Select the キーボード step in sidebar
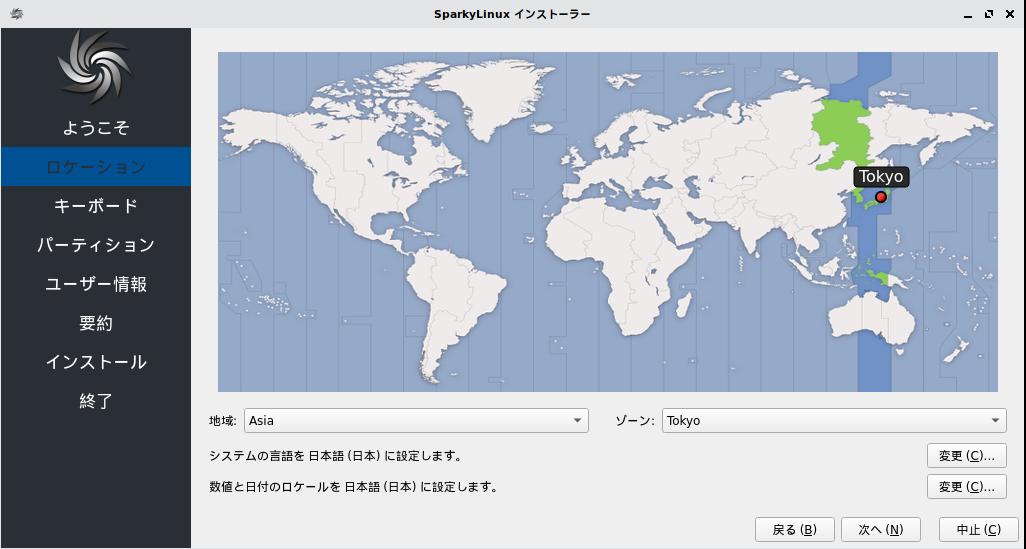 pos(96,205)
